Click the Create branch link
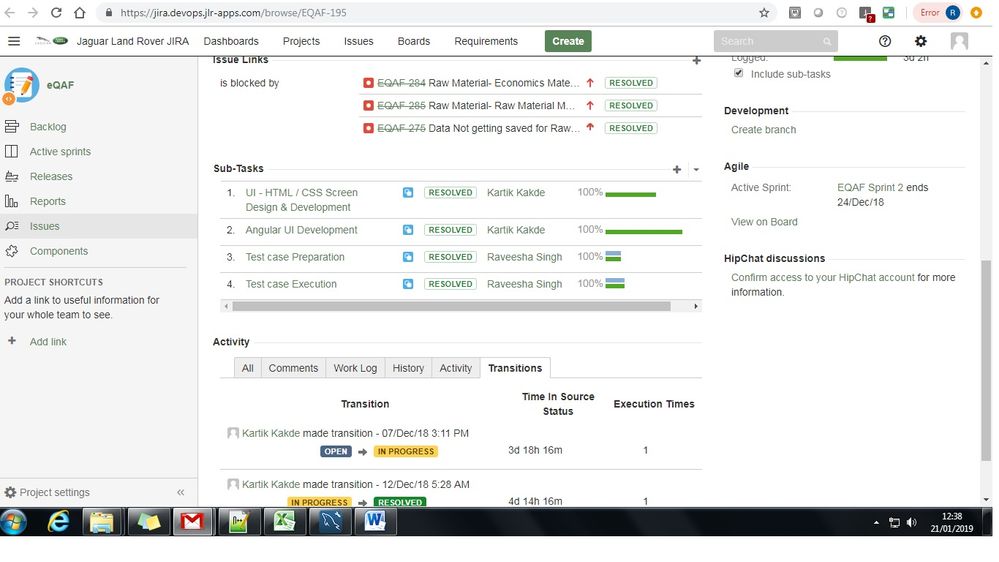The width and height of the screenshot is (999, 562). click(763, 130)
